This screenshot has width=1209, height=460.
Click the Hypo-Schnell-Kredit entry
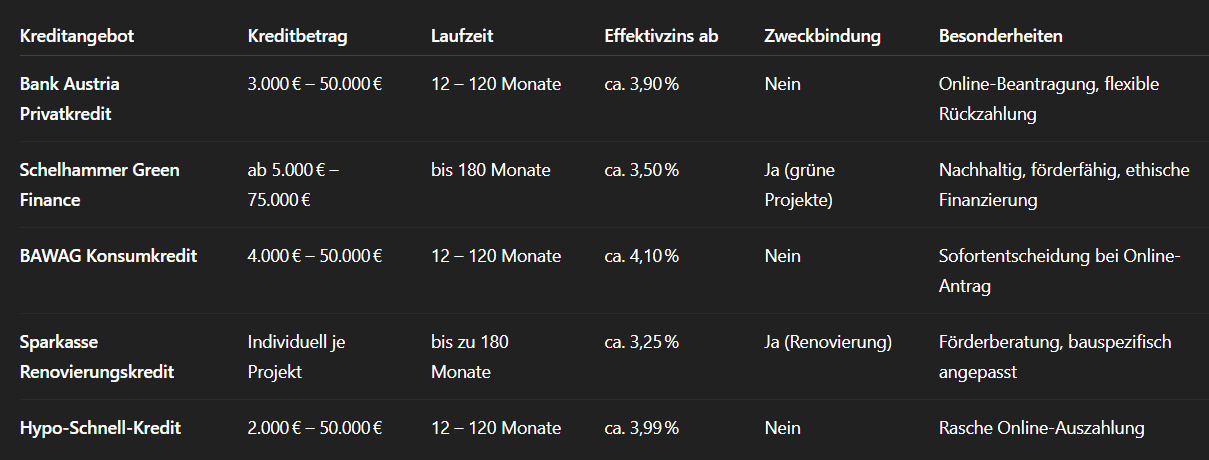click(100, 428)
